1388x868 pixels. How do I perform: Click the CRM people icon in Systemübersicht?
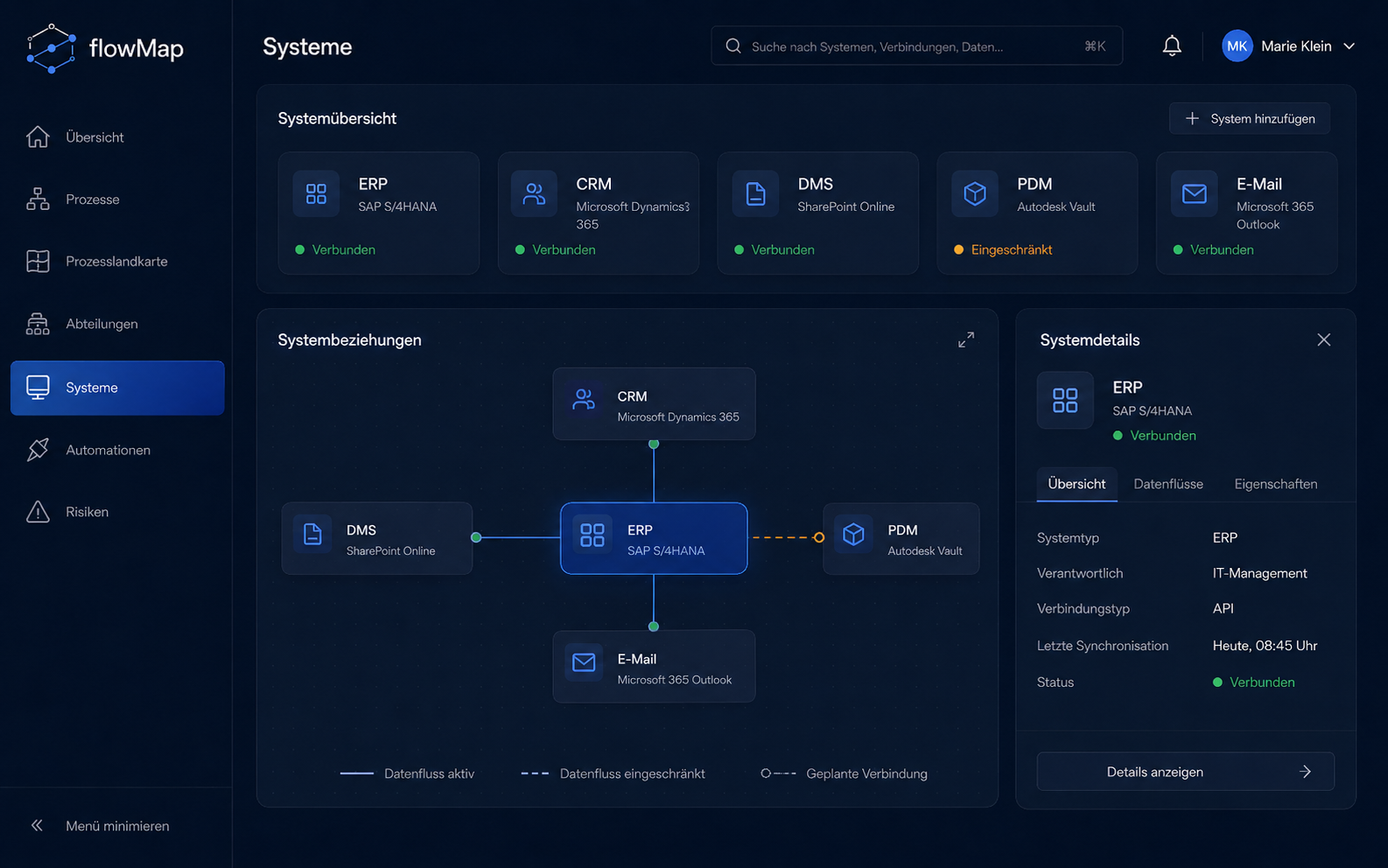point(534,193)
